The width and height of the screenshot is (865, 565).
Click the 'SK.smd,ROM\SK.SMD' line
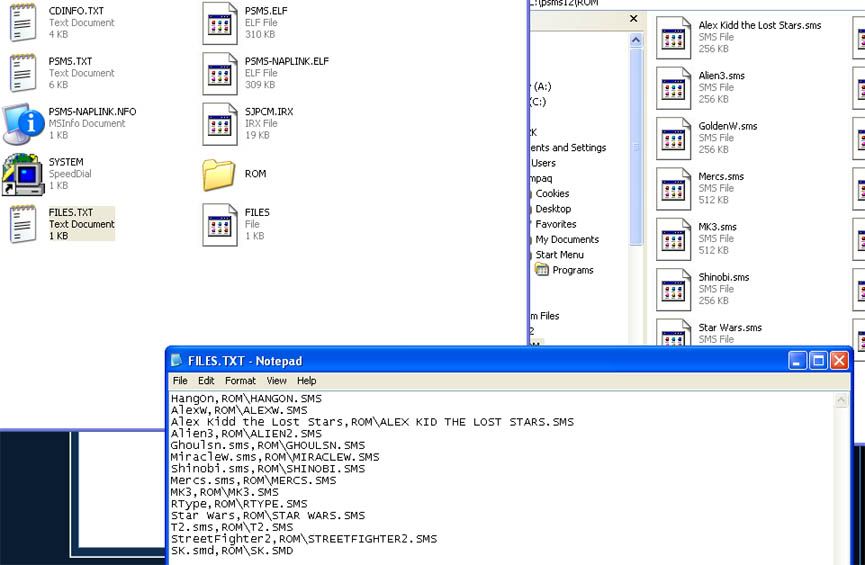tap(232, 551)
